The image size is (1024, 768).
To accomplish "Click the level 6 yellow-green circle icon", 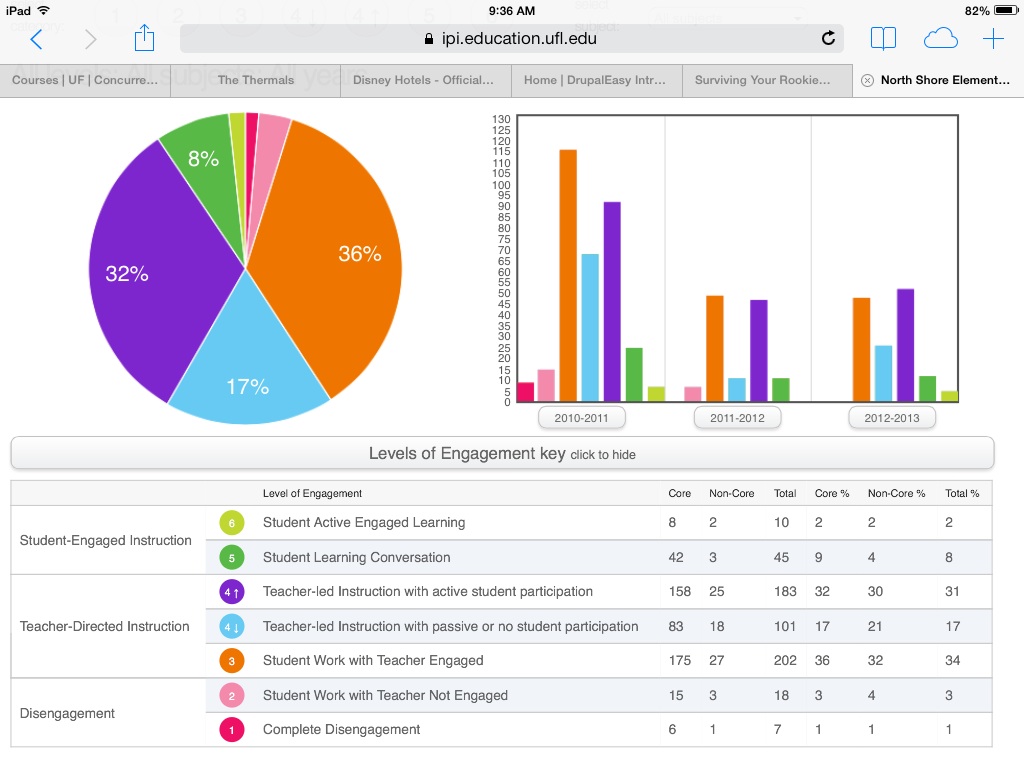I will [x=232, y=523].
